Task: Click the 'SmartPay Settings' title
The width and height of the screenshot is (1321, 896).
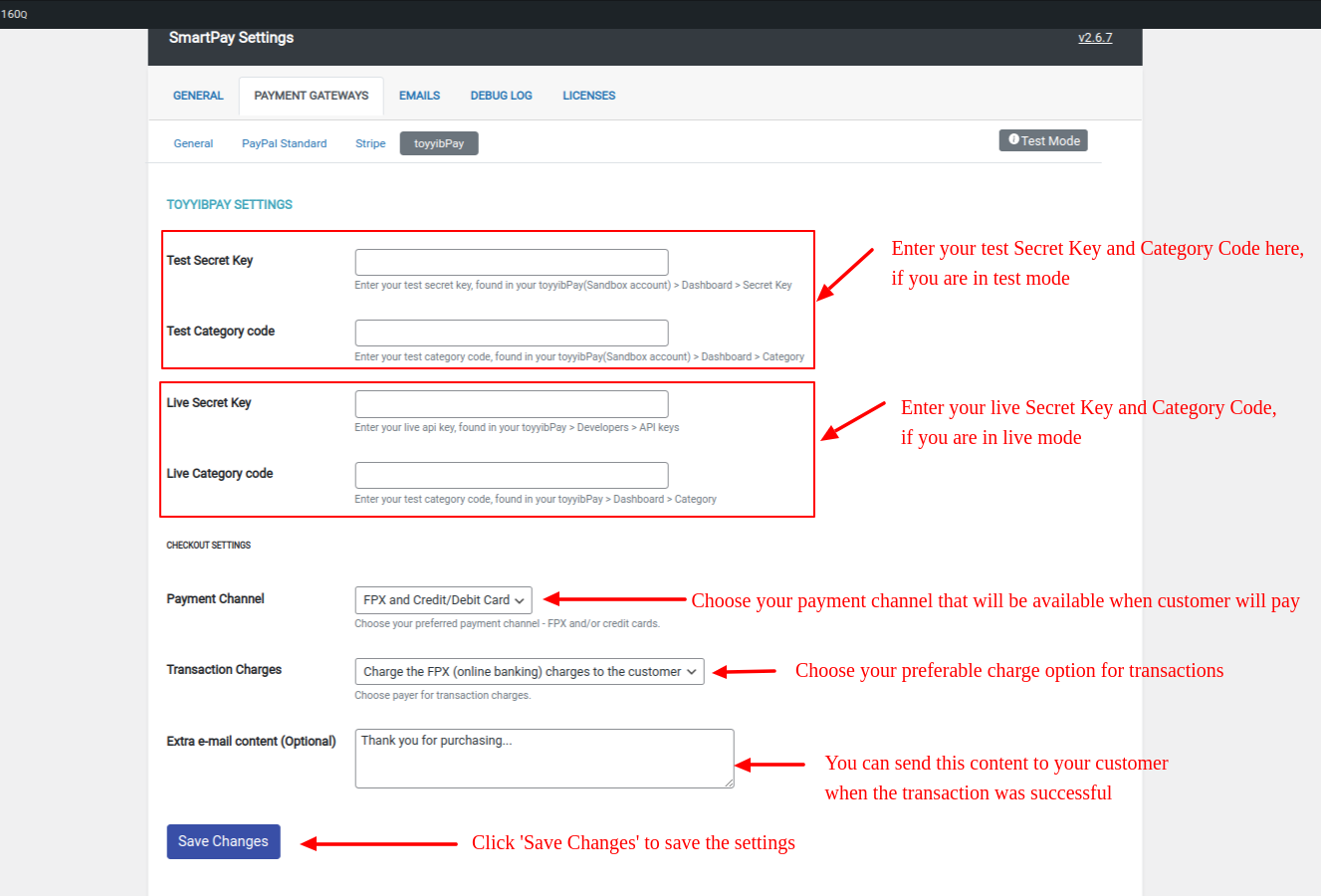Action: tap(231, 38)
